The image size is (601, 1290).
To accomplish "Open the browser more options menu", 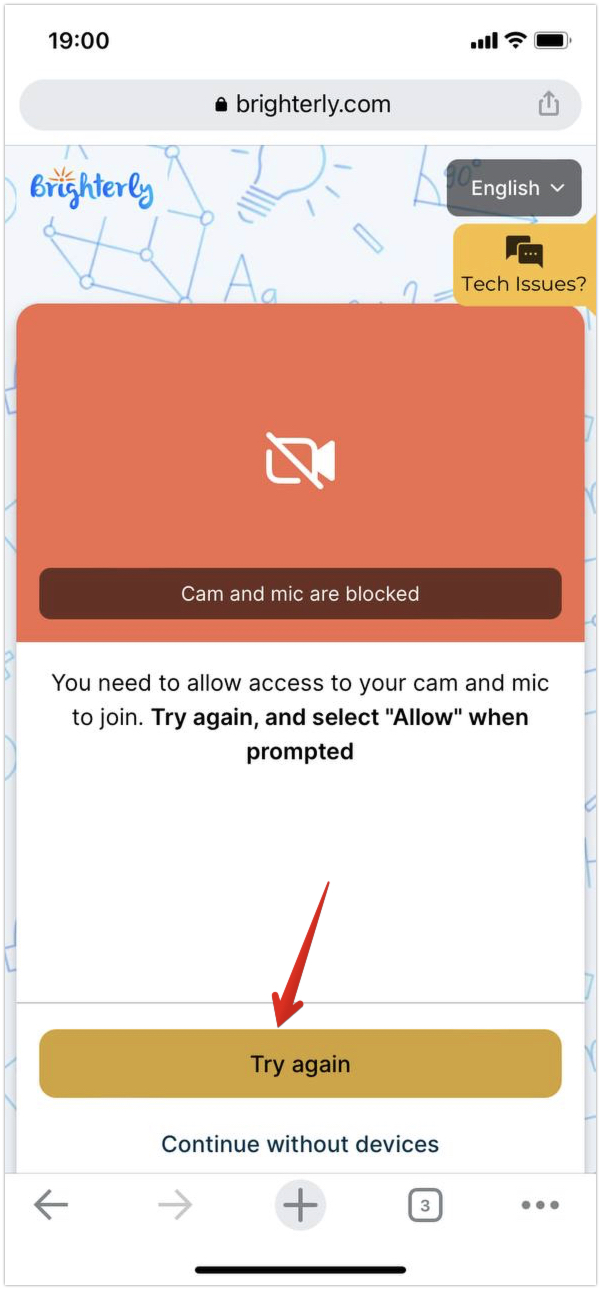I will click(x=540, y=1206).
